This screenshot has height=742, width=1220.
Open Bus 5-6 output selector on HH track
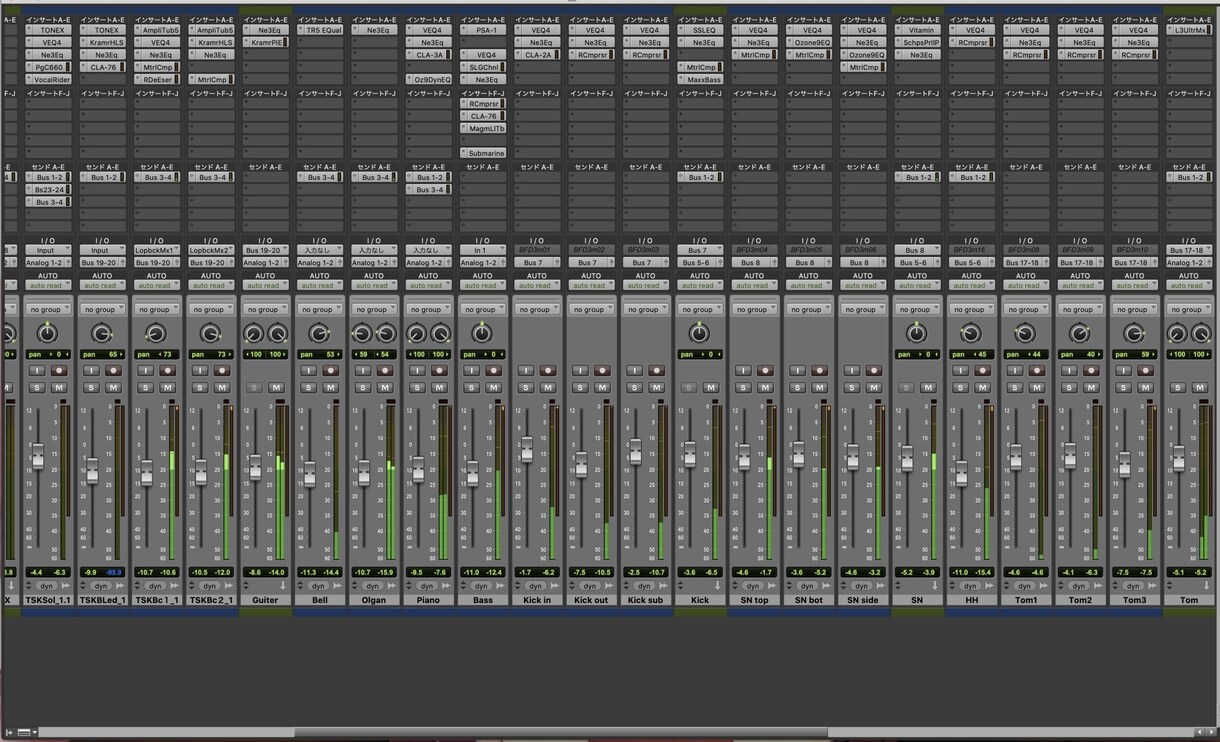[x=971, y=262]
